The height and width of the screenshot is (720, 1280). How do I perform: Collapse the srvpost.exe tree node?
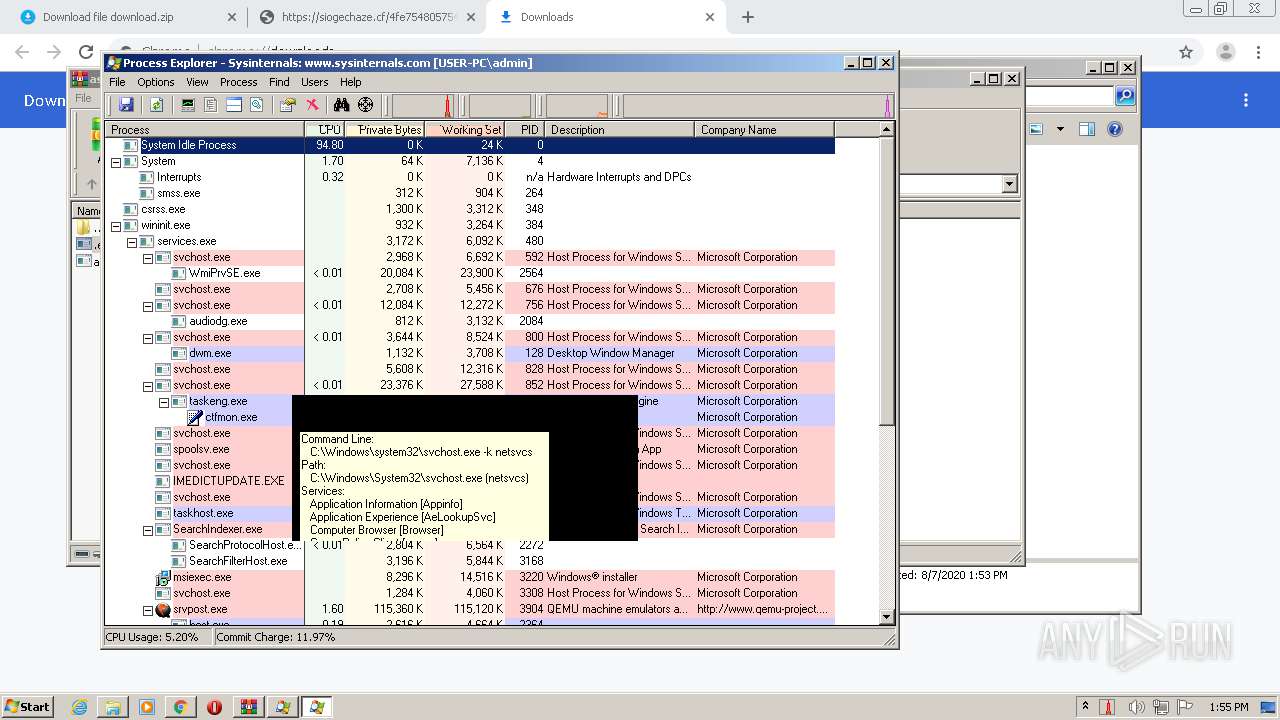click(148, 609)
